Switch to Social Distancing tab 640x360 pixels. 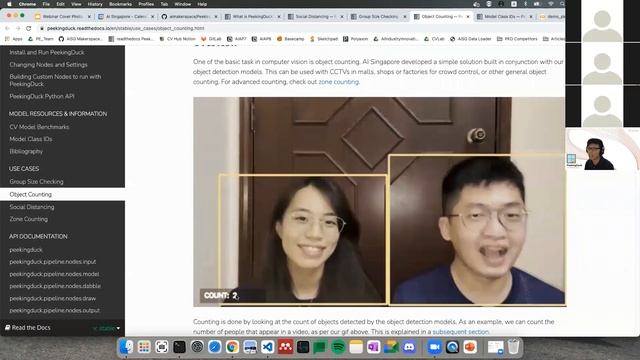315,17
